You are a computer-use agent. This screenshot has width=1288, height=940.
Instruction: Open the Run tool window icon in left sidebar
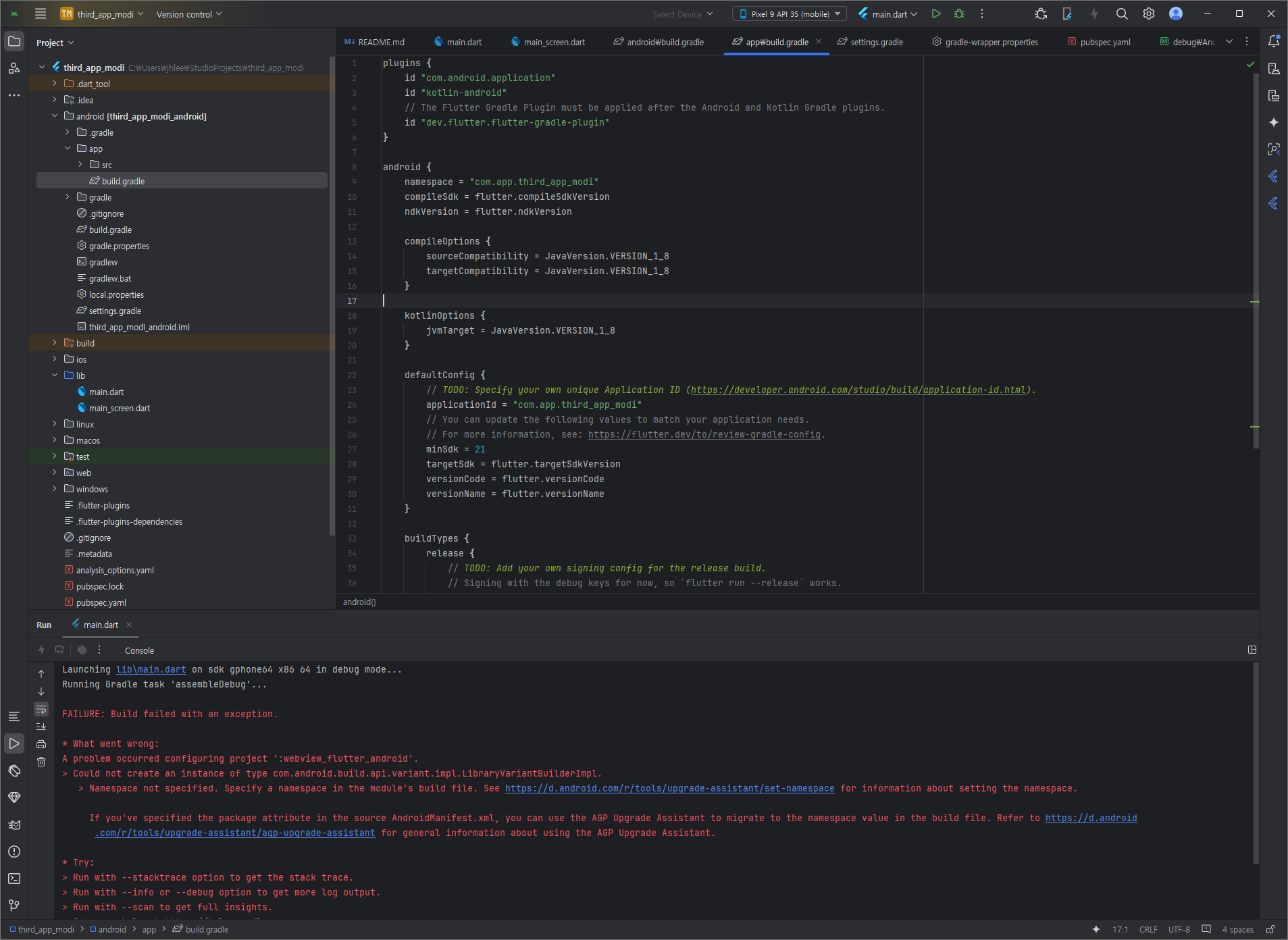point(14,743)
